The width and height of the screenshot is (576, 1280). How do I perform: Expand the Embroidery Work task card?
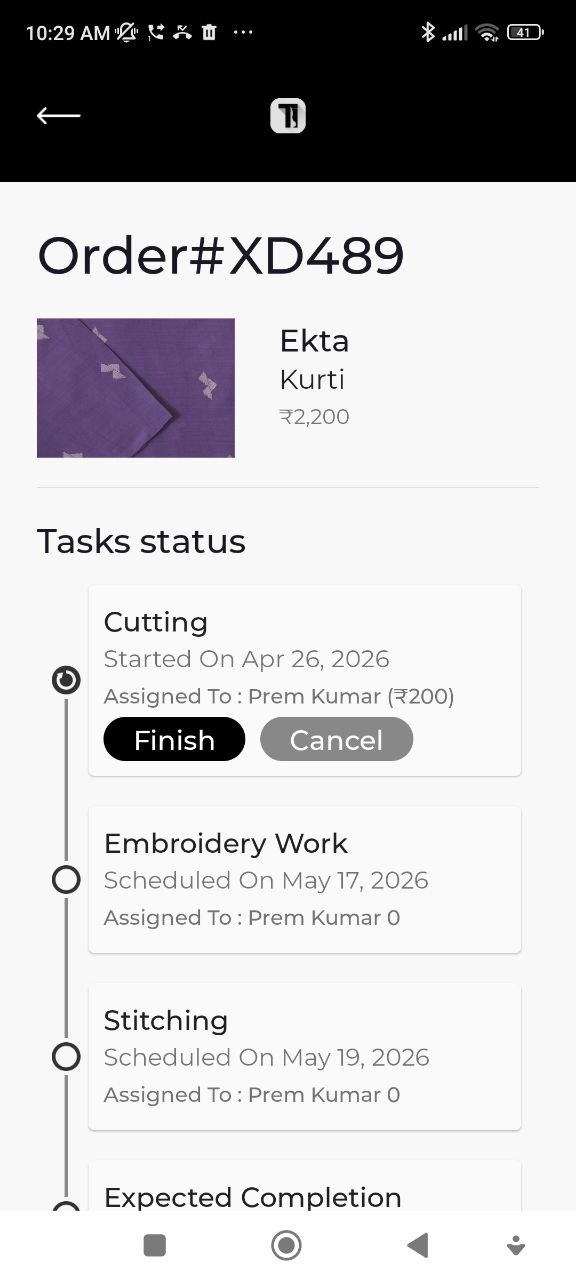pos(304,879)
